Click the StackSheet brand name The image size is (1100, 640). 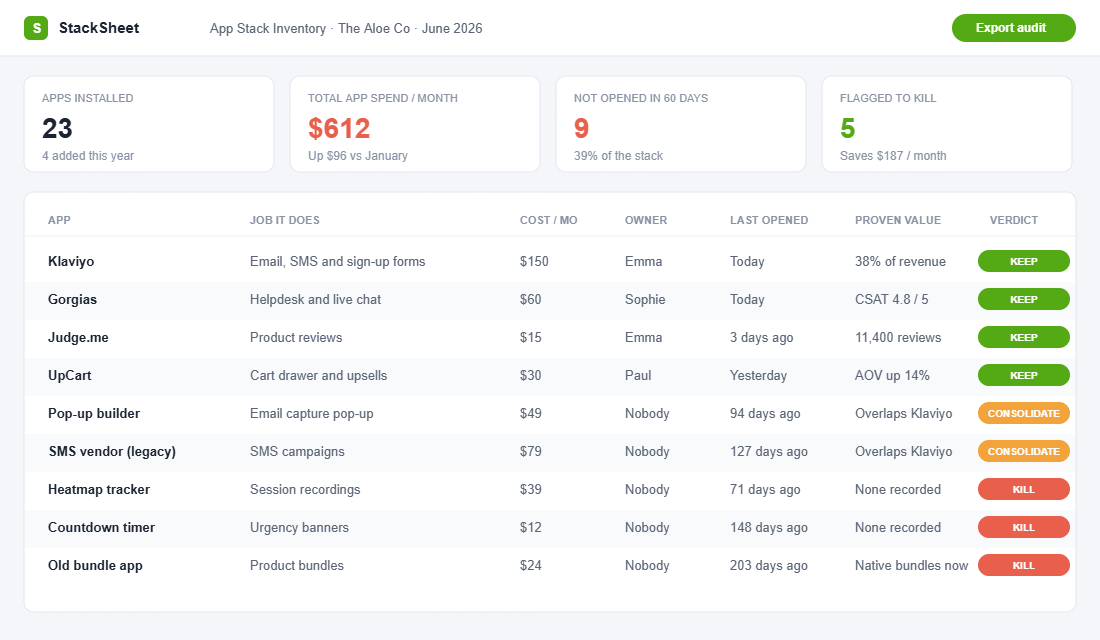99,28
